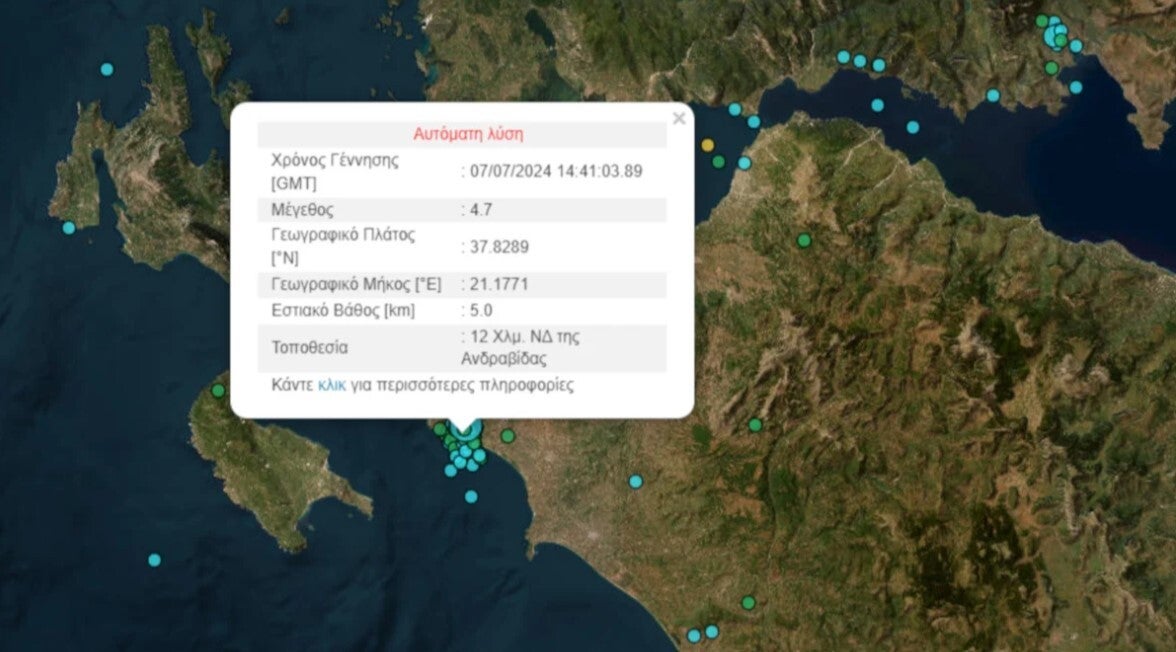The width and height of the screenshot is (1176, 652).
Task: Click the large cyan epicenter marker under the popup pointer
Action: [x=464, y=430]
